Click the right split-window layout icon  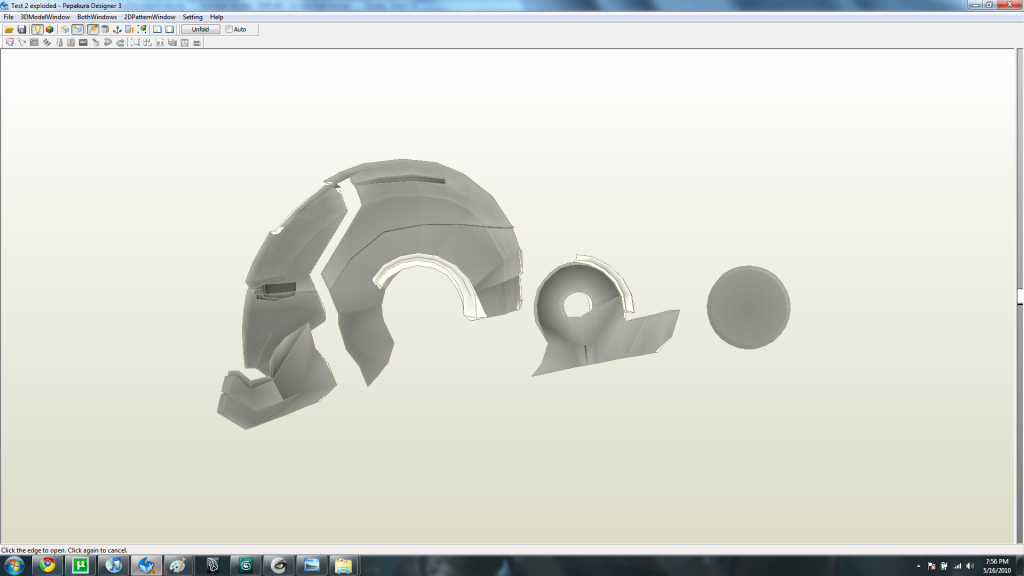click(170, 29)
